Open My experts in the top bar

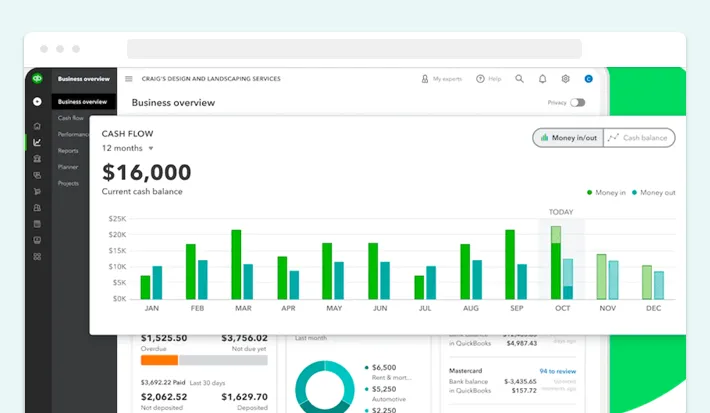[x=441, y=79]
